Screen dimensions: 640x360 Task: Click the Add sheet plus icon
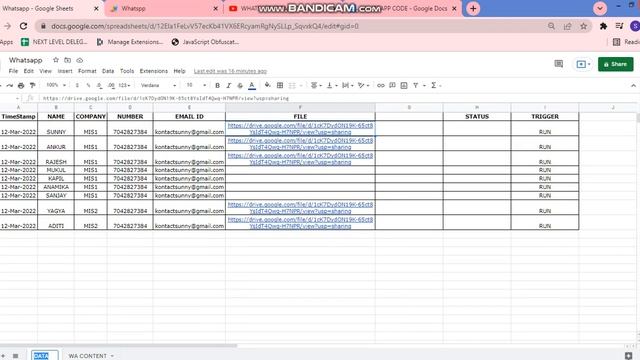coord(2,356)
